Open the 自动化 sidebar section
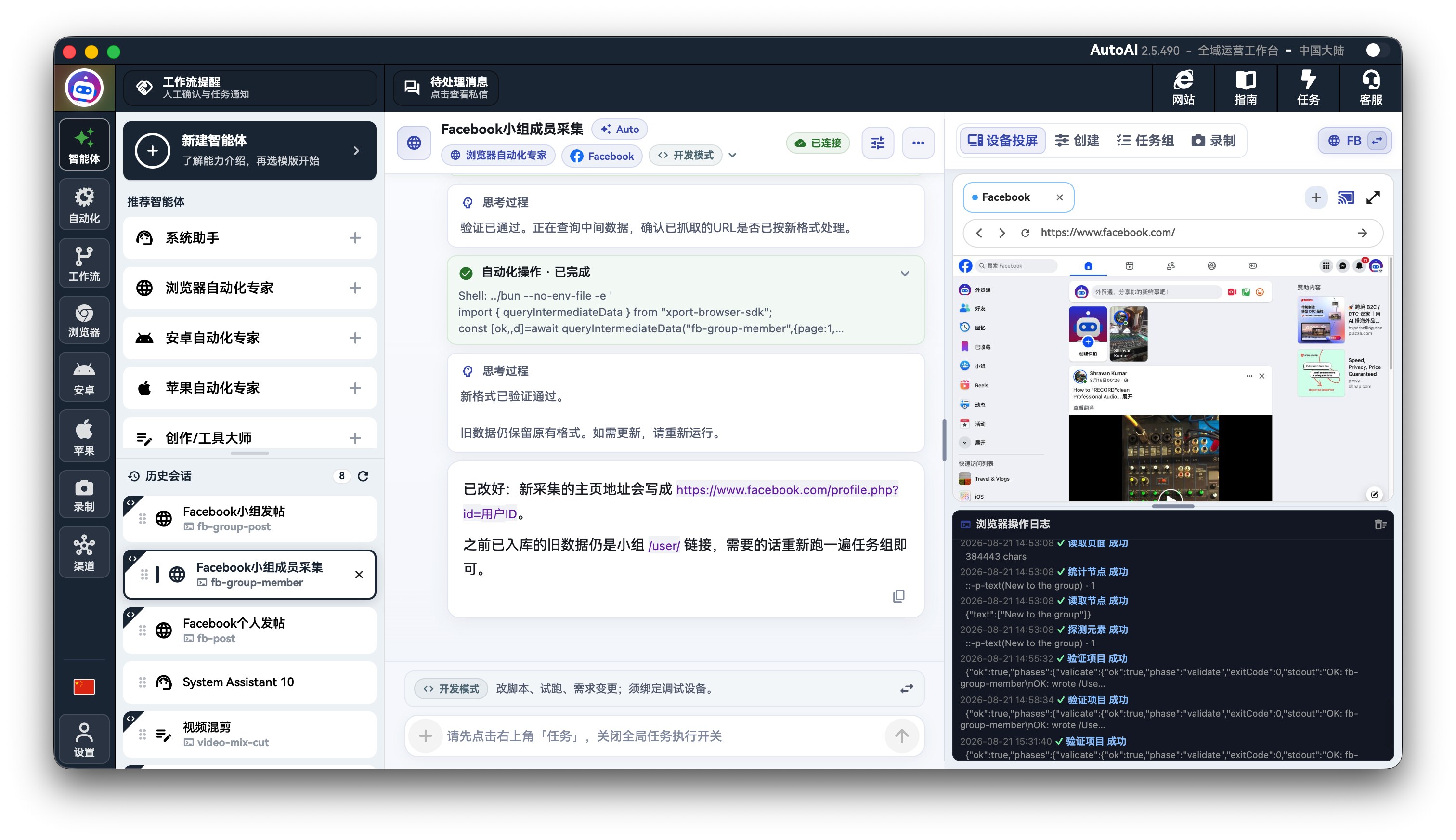 coord(84,205)
